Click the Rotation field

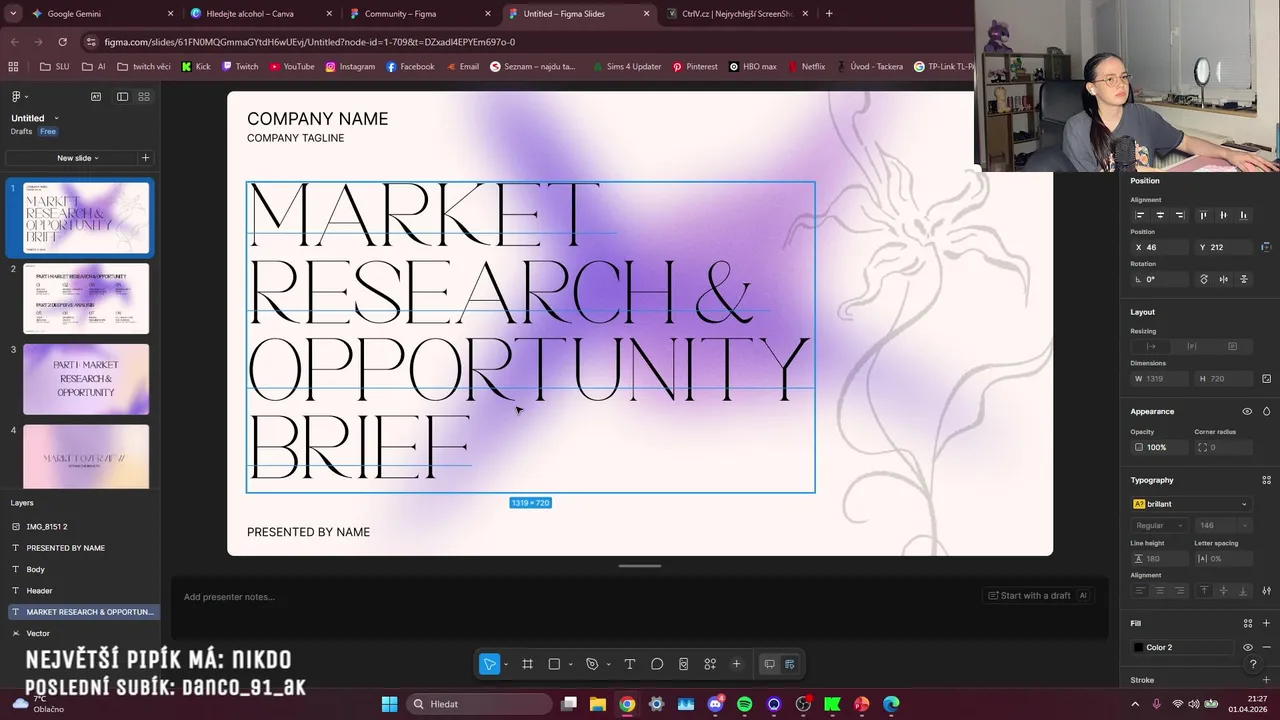coord(1160,279)
